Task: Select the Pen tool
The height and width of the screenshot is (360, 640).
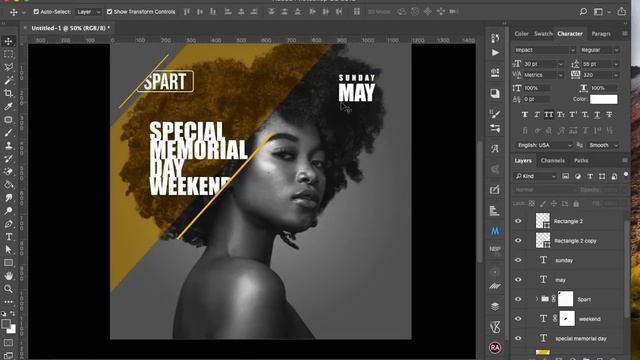Action: (x=8, y=224)
